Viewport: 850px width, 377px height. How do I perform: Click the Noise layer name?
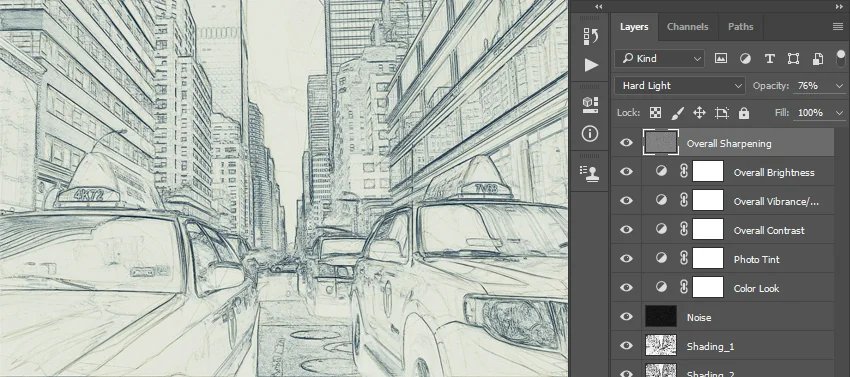click(699, 317)
